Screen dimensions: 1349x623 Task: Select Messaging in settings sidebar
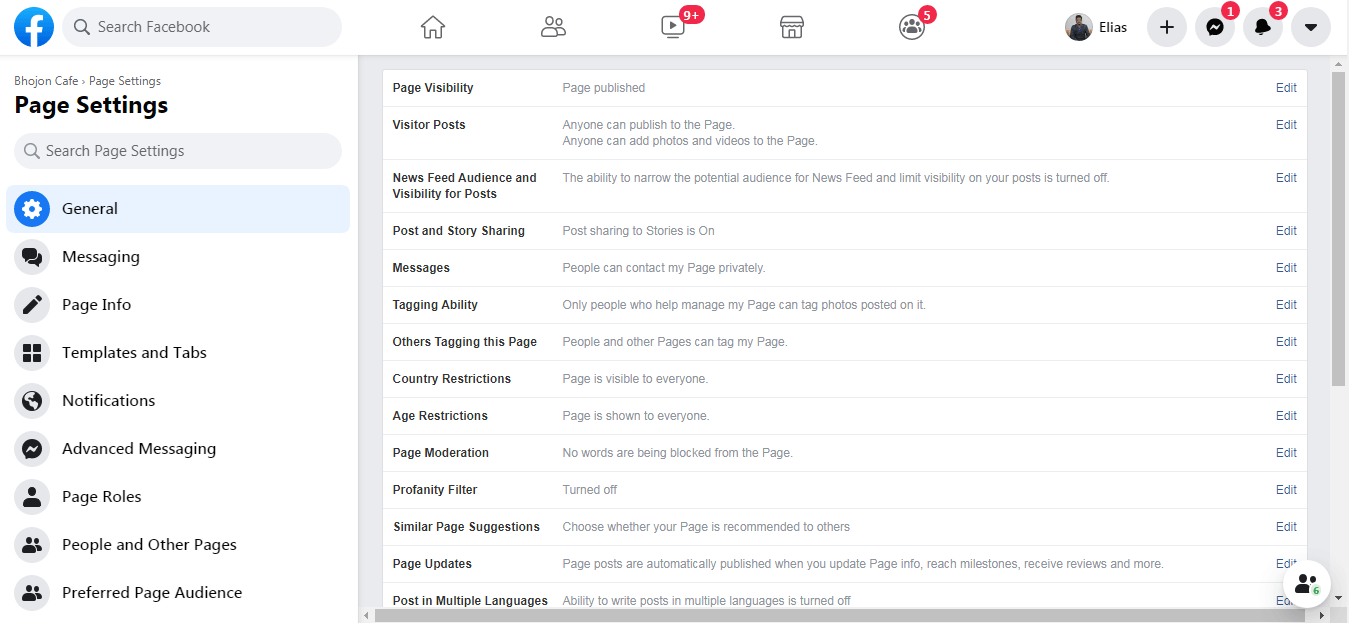100,257
